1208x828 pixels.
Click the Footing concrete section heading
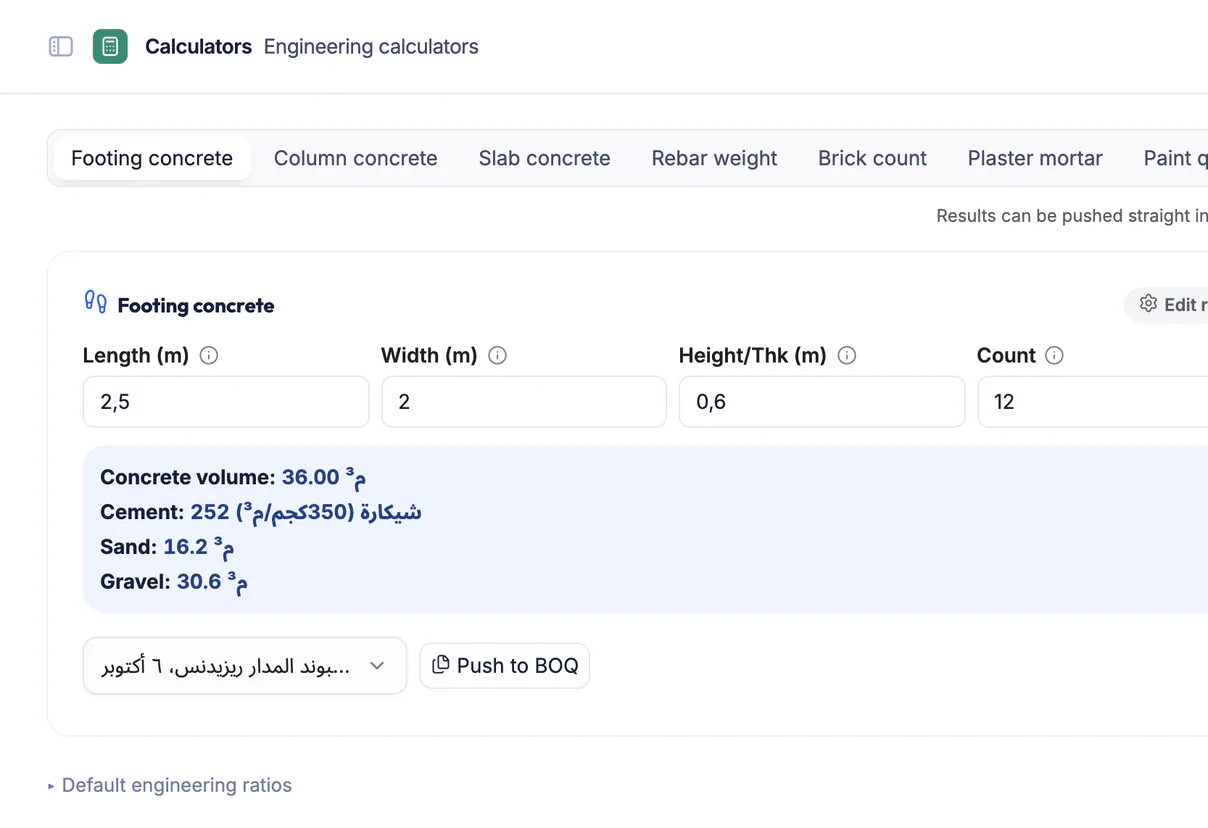pos(196,306)
